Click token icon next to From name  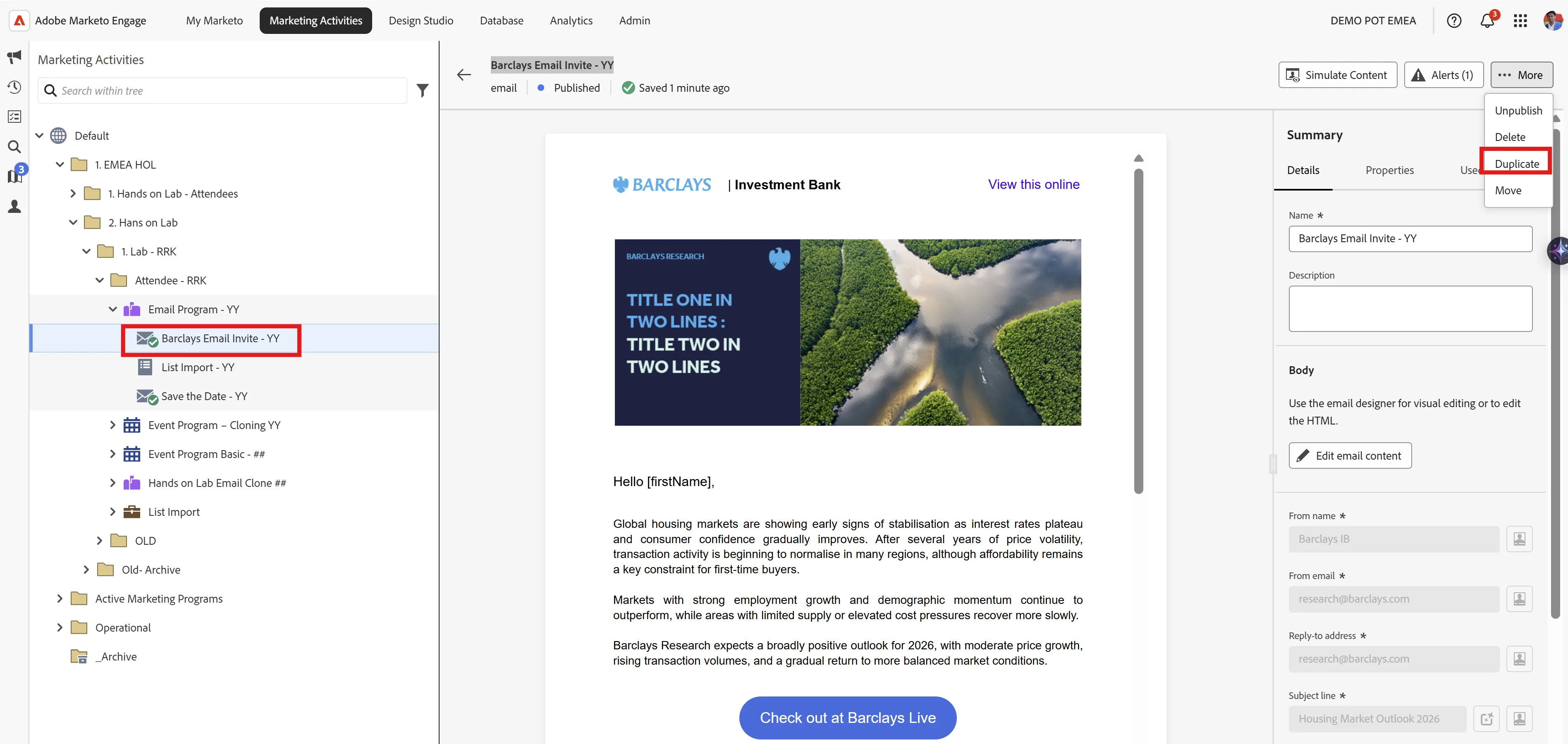[x=1519, y=539]
